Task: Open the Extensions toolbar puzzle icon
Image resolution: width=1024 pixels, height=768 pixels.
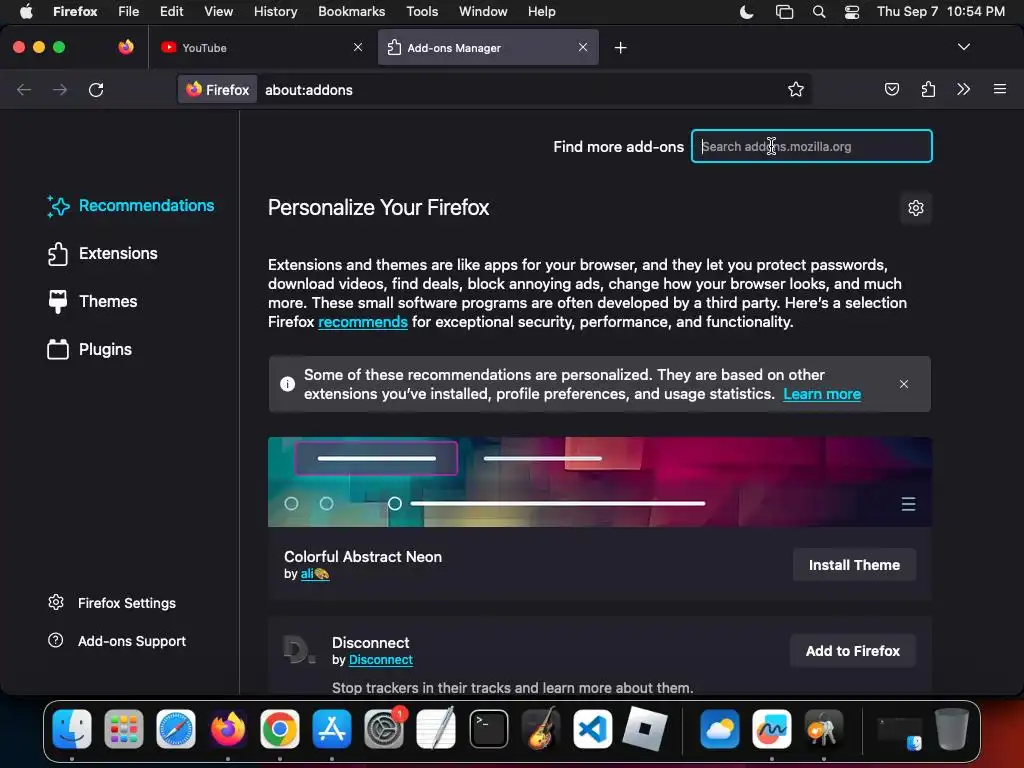Action: pyautogui.click(x=928, y=89)
